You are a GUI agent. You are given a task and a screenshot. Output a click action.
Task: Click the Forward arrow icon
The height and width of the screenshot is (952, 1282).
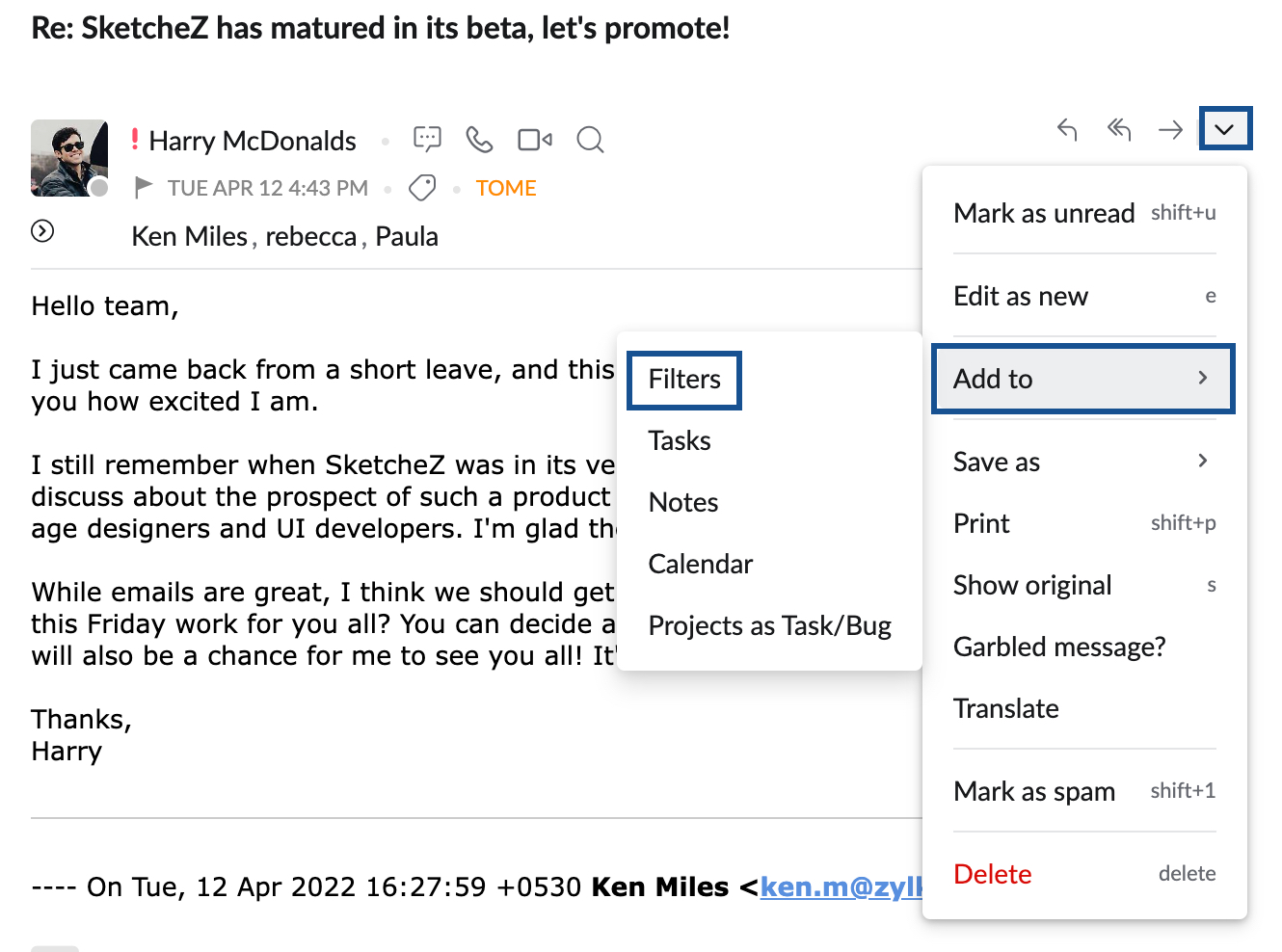[1169, 130]
